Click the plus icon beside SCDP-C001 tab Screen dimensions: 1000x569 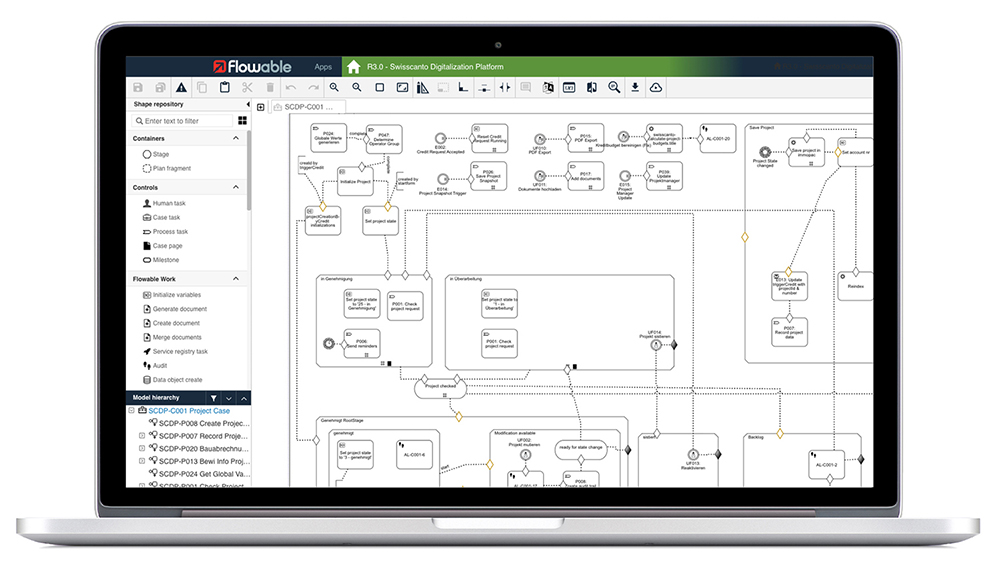click(x=261, y=107)
